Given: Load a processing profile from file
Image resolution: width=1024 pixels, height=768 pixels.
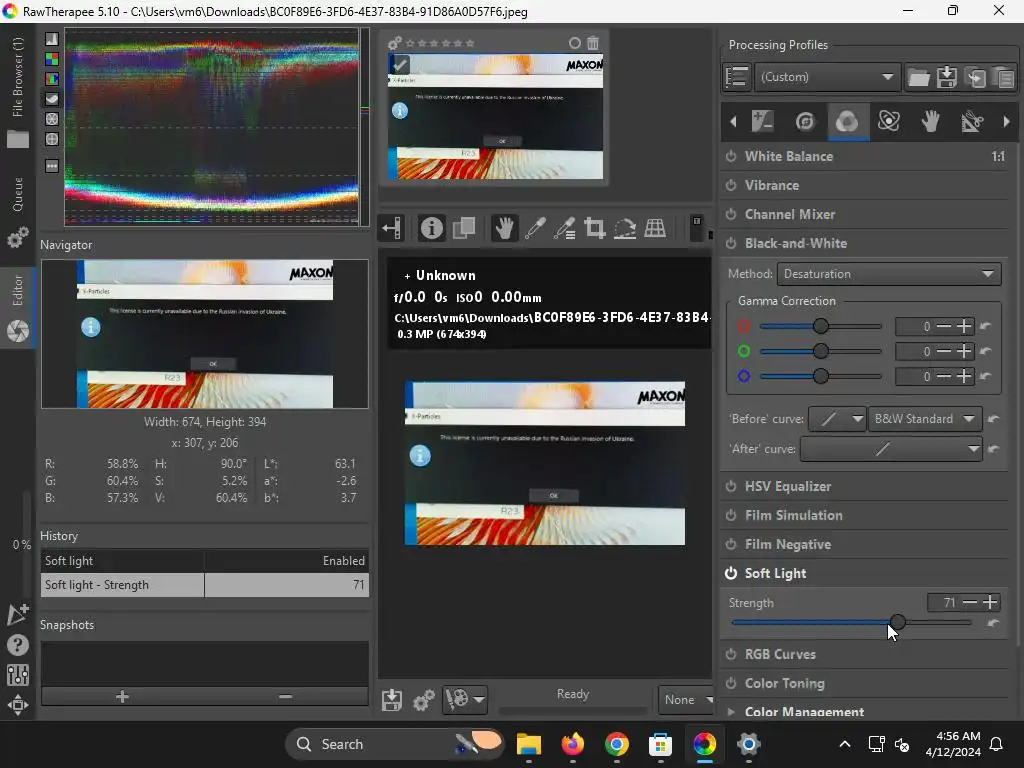Looking at the screenshot, I should click(x=918, y=77).
